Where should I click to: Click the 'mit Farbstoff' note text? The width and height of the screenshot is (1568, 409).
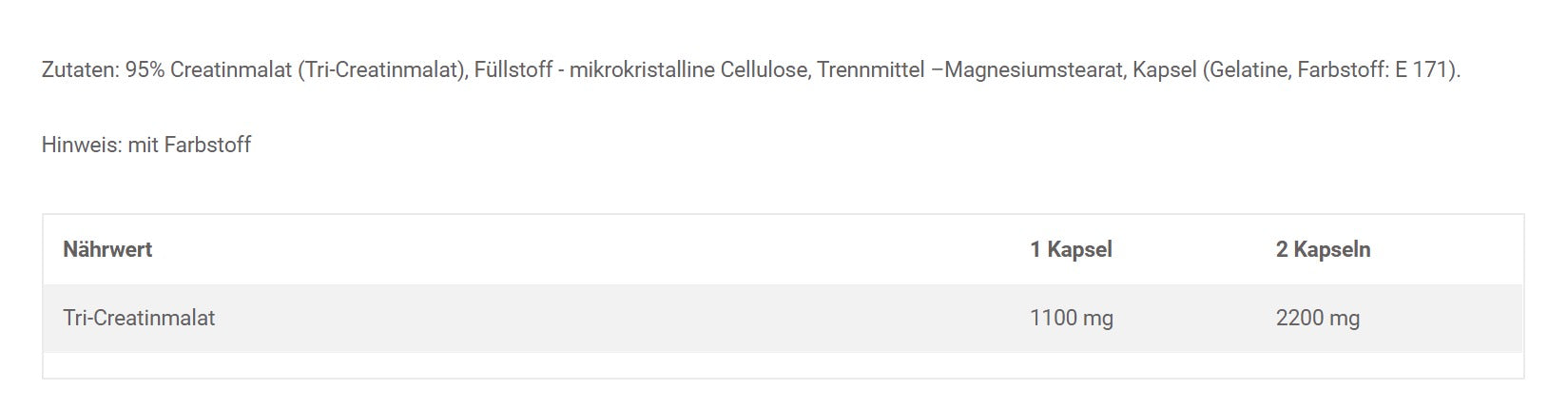(x=189, y=146)
